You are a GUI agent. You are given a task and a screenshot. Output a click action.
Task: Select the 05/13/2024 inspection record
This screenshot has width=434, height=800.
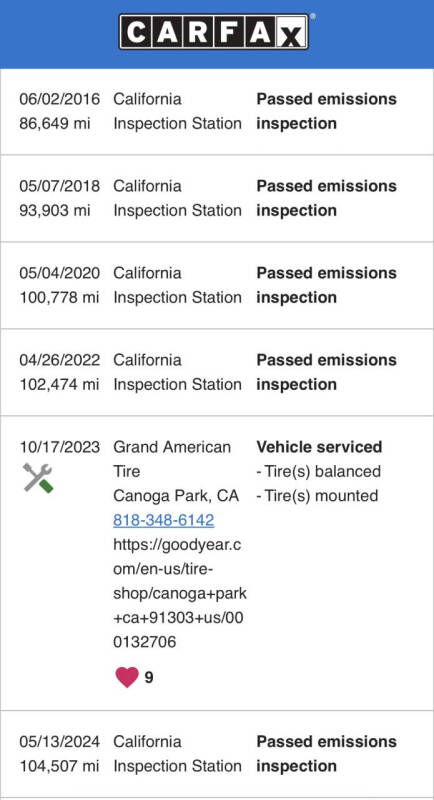217,754
